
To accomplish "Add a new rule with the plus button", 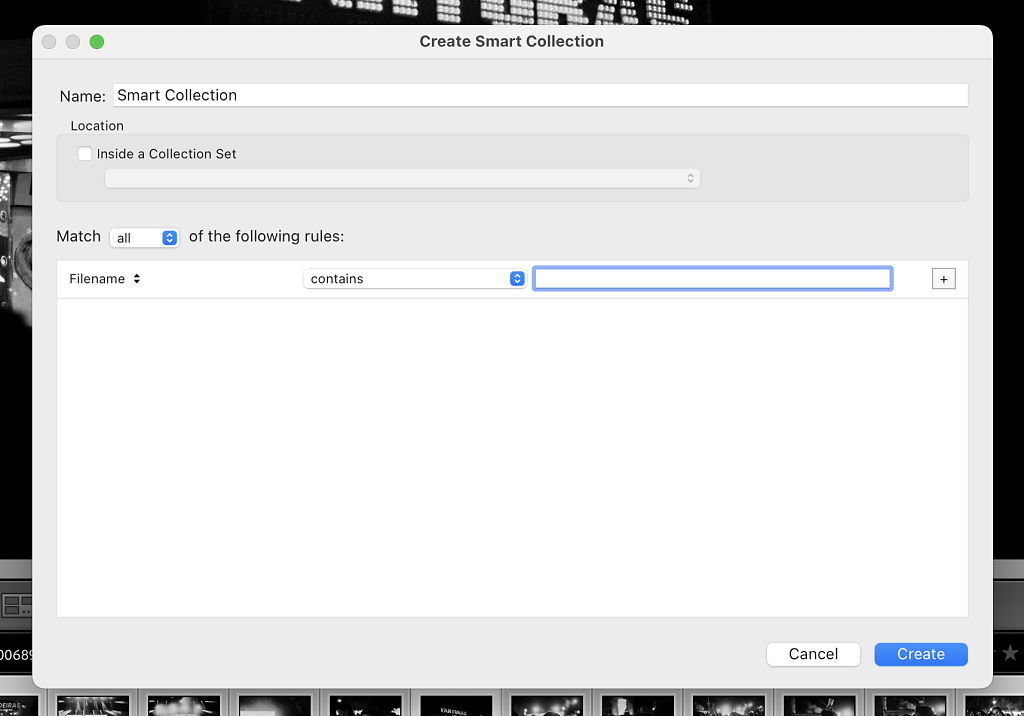I will pos(943,279).
